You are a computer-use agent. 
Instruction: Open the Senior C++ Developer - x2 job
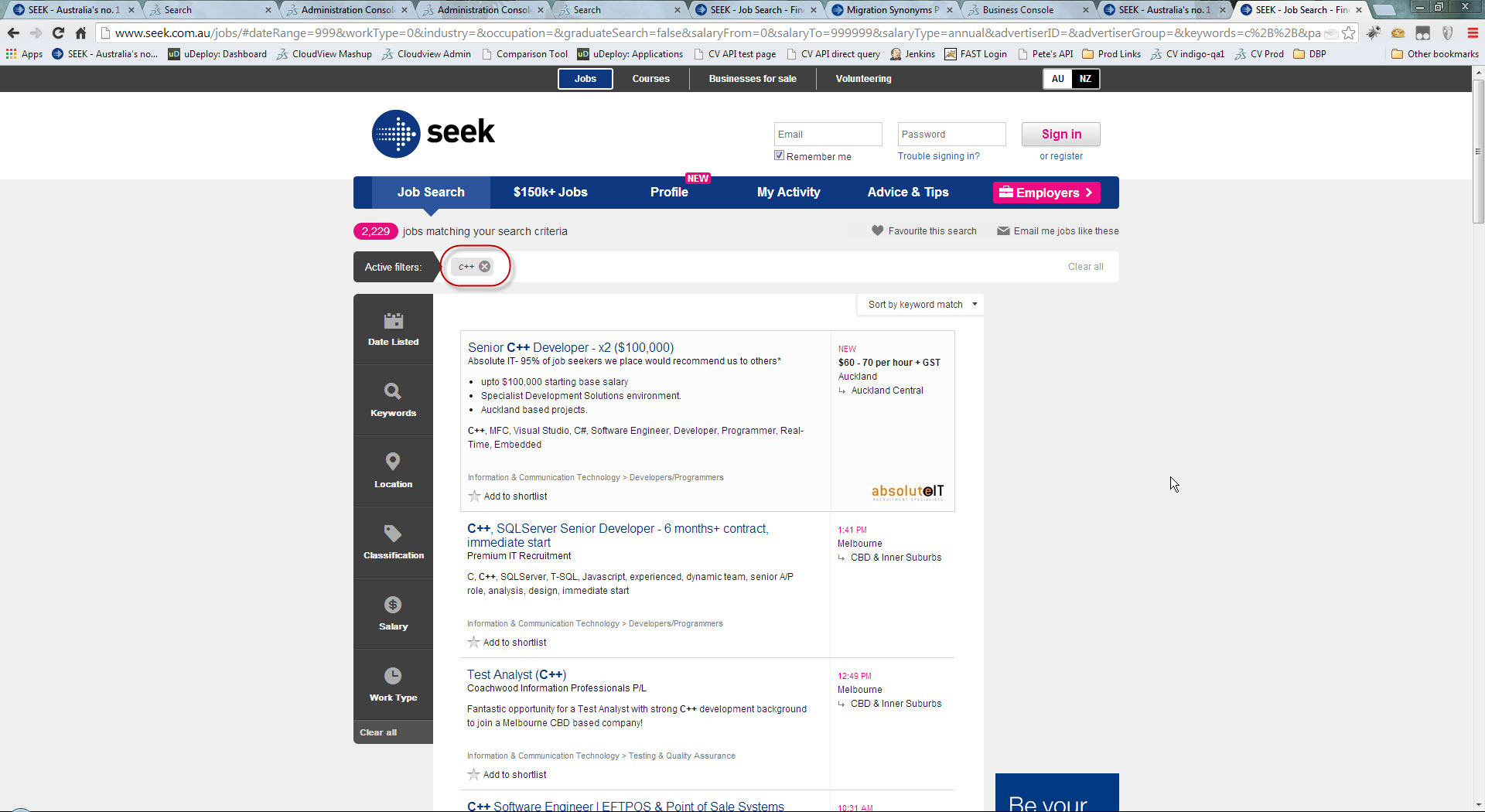[571, 347]
